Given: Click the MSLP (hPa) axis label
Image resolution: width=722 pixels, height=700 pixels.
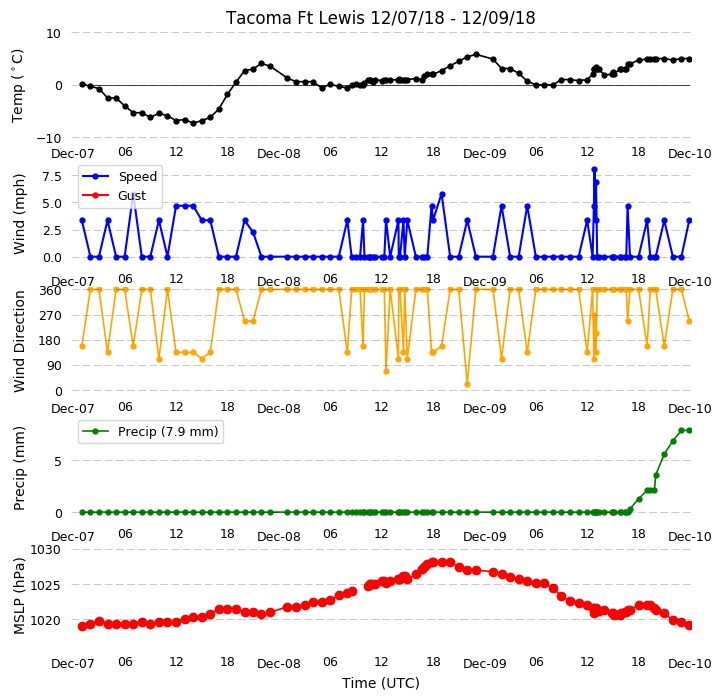Looking at the screenshot, I should 18,596.
